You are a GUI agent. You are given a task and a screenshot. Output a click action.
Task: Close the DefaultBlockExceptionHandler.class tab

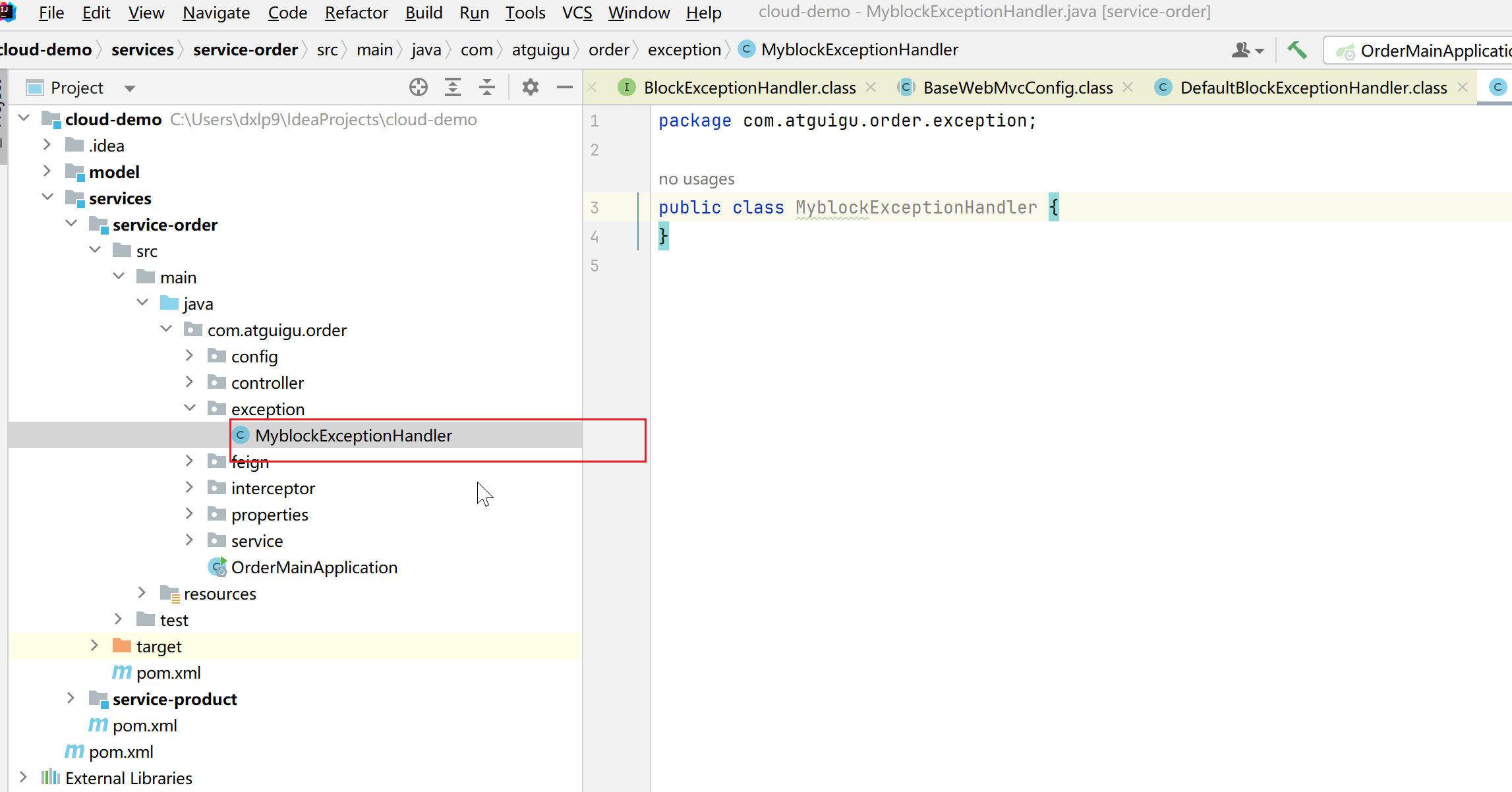[x=1463, y=87]
